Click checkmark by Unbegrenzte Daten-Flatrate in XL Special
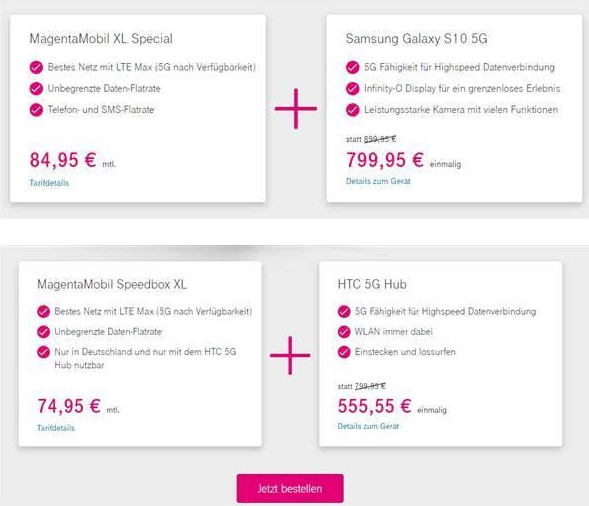 coord(36,88)
